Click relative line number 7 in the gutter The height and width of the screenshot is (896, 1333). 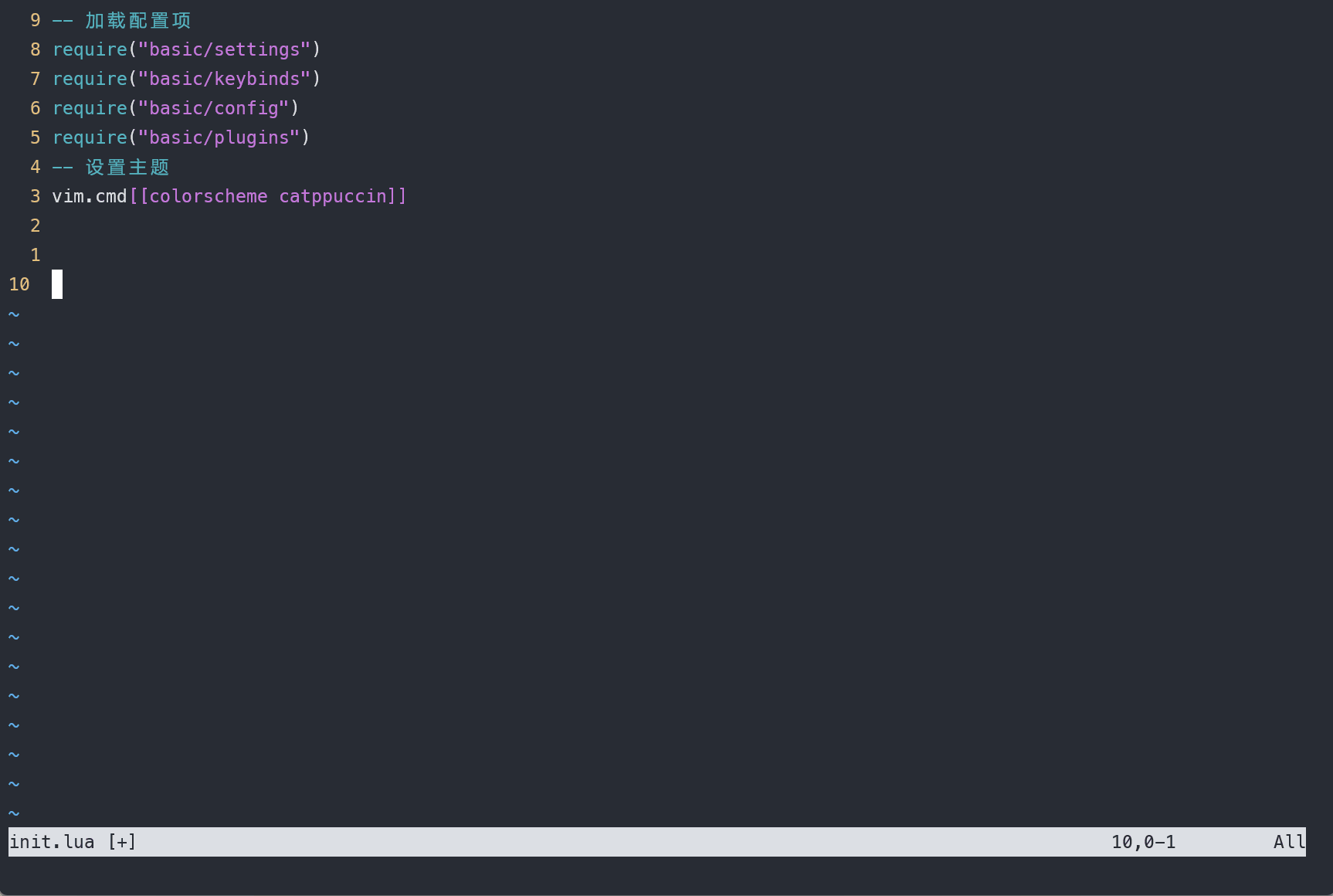coord(35,79)
